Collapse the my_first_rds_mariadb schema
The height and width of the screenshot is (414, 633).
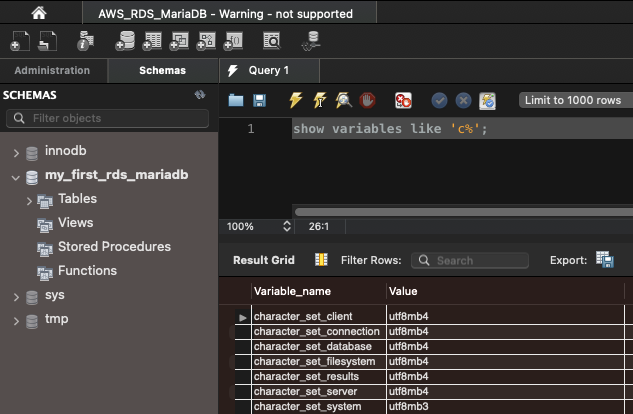coord(16,177)
